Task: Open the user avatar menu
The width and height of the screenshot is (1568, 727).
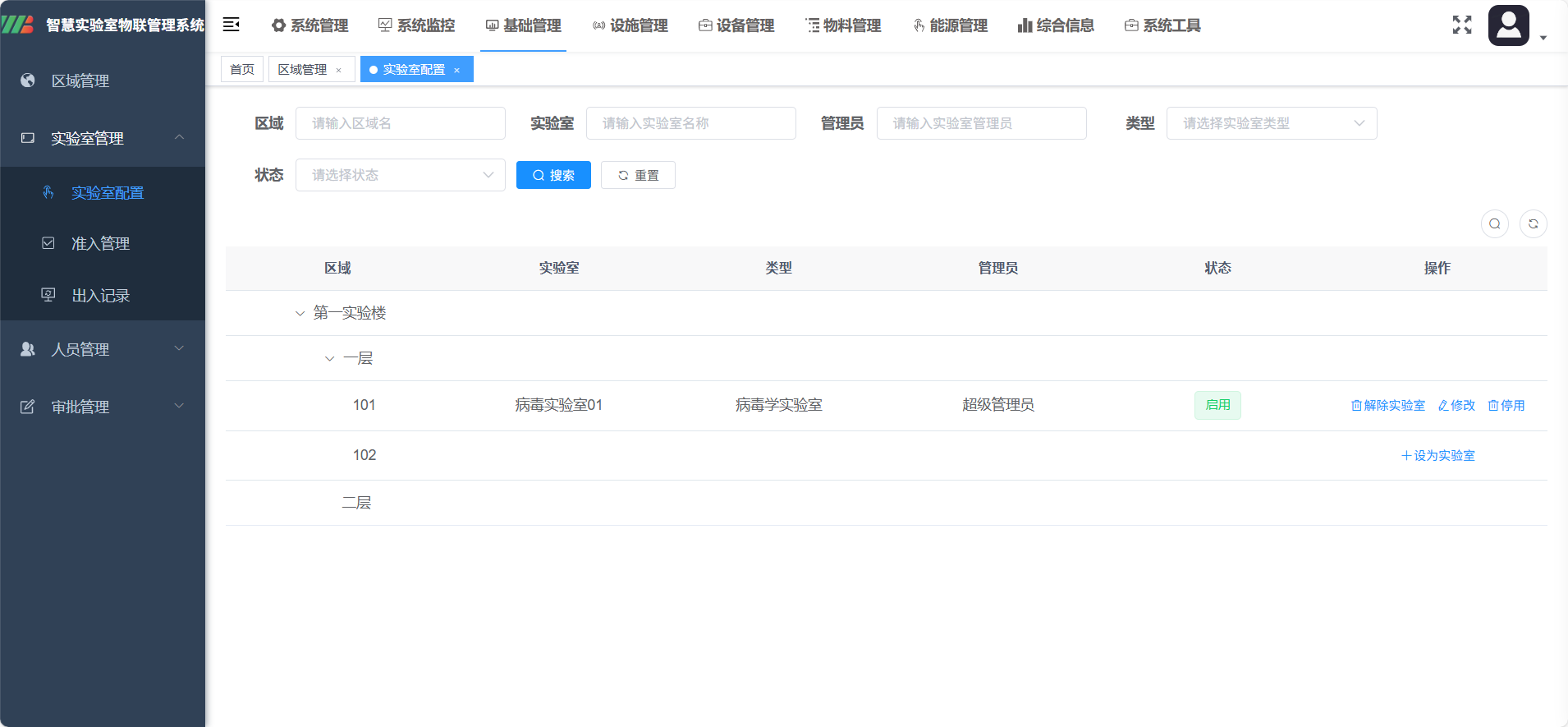Action: (1509, 25)
